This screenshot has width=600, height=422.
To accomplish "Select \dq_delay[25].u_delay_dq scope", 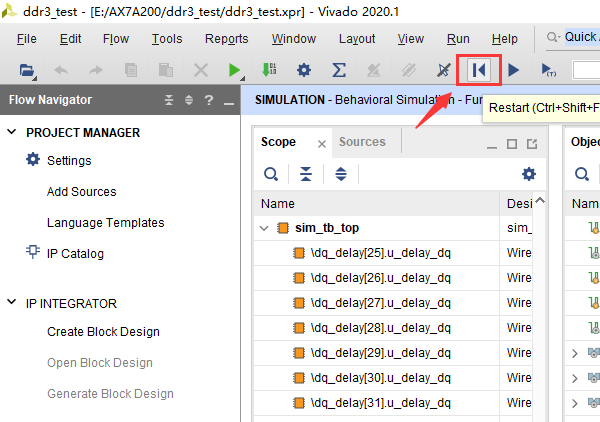I will click(x=380, y=253).
